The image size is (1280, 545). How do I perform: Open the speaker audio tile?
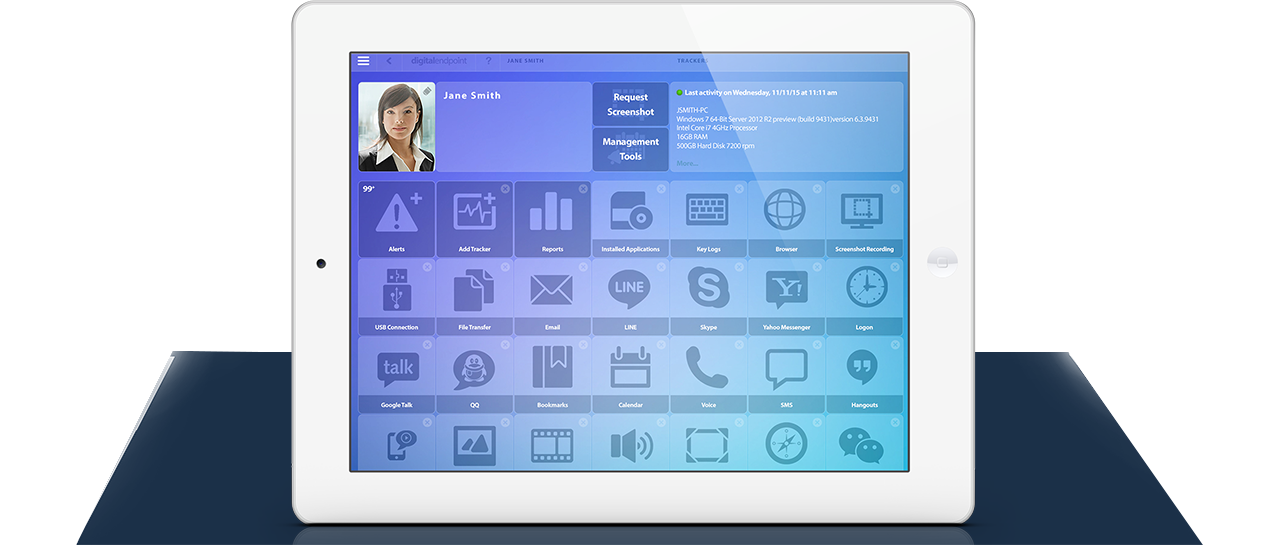pyautogui.click(x=631, y=443)
